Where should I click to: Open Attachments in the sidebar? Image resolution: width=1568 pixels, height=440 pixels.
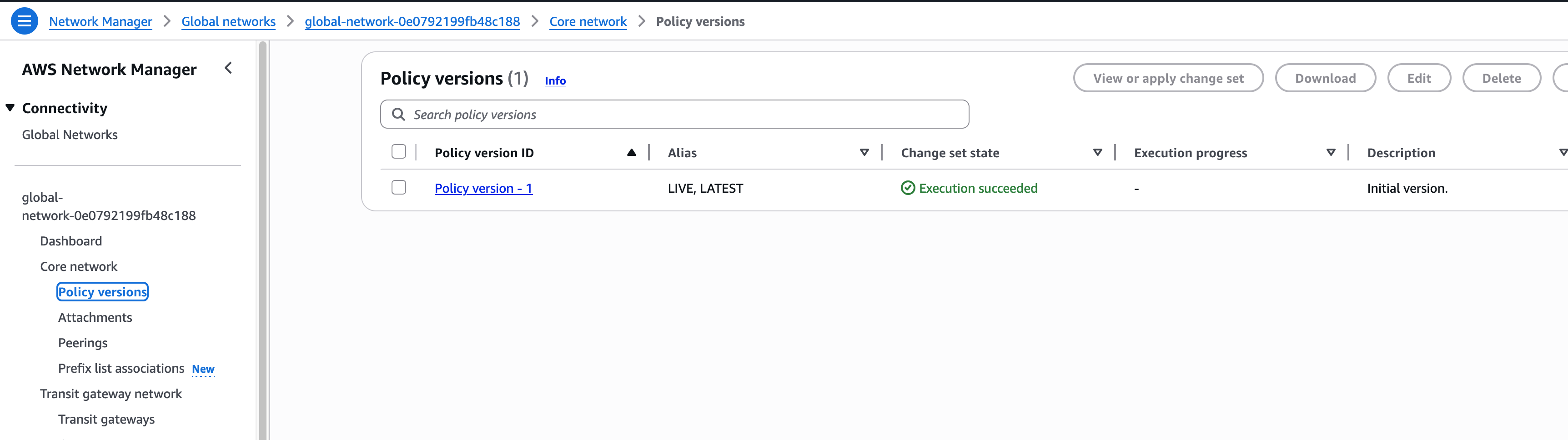pos(95,317)
